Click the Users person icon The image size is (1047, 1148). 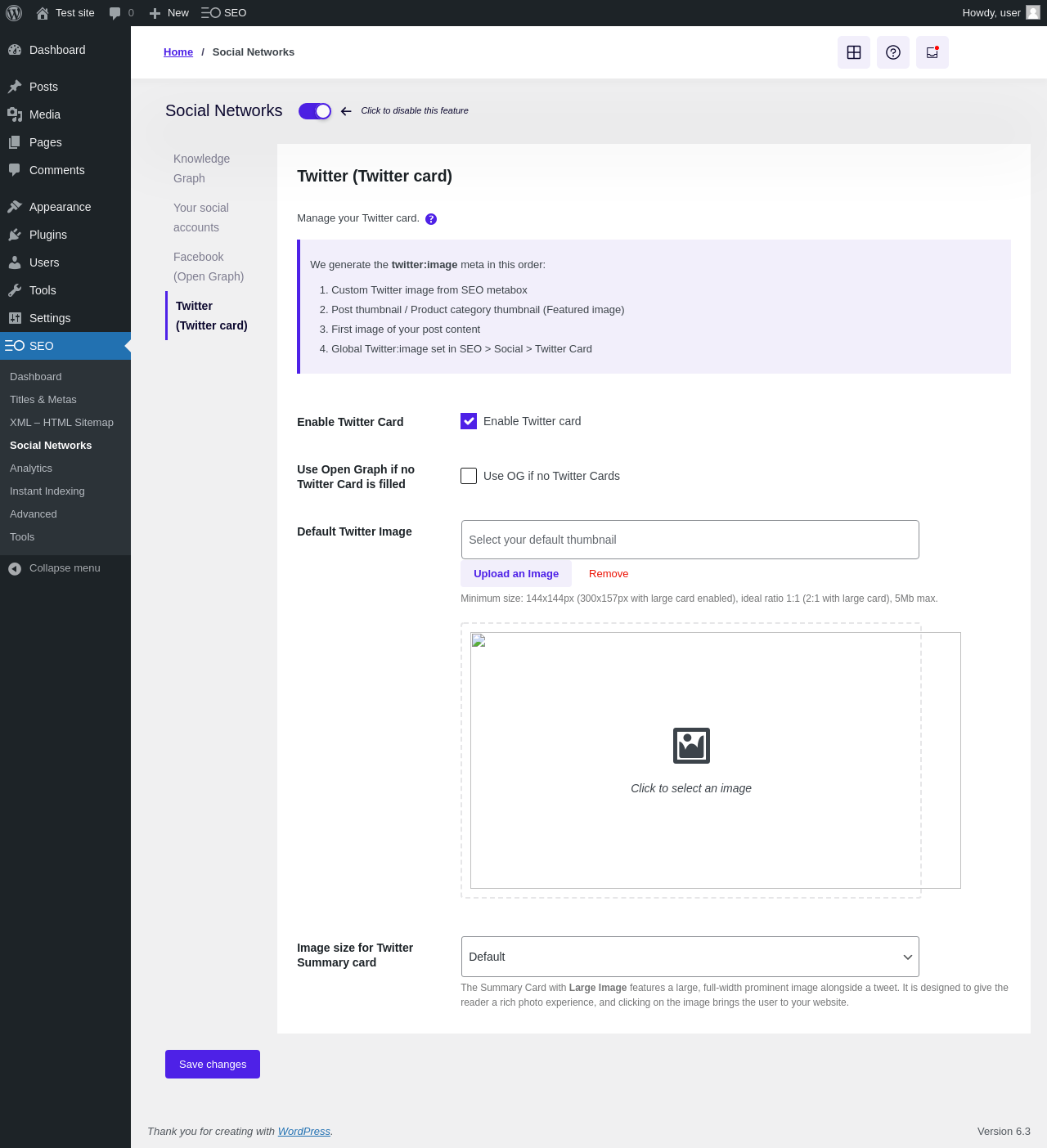click(15, 262)
